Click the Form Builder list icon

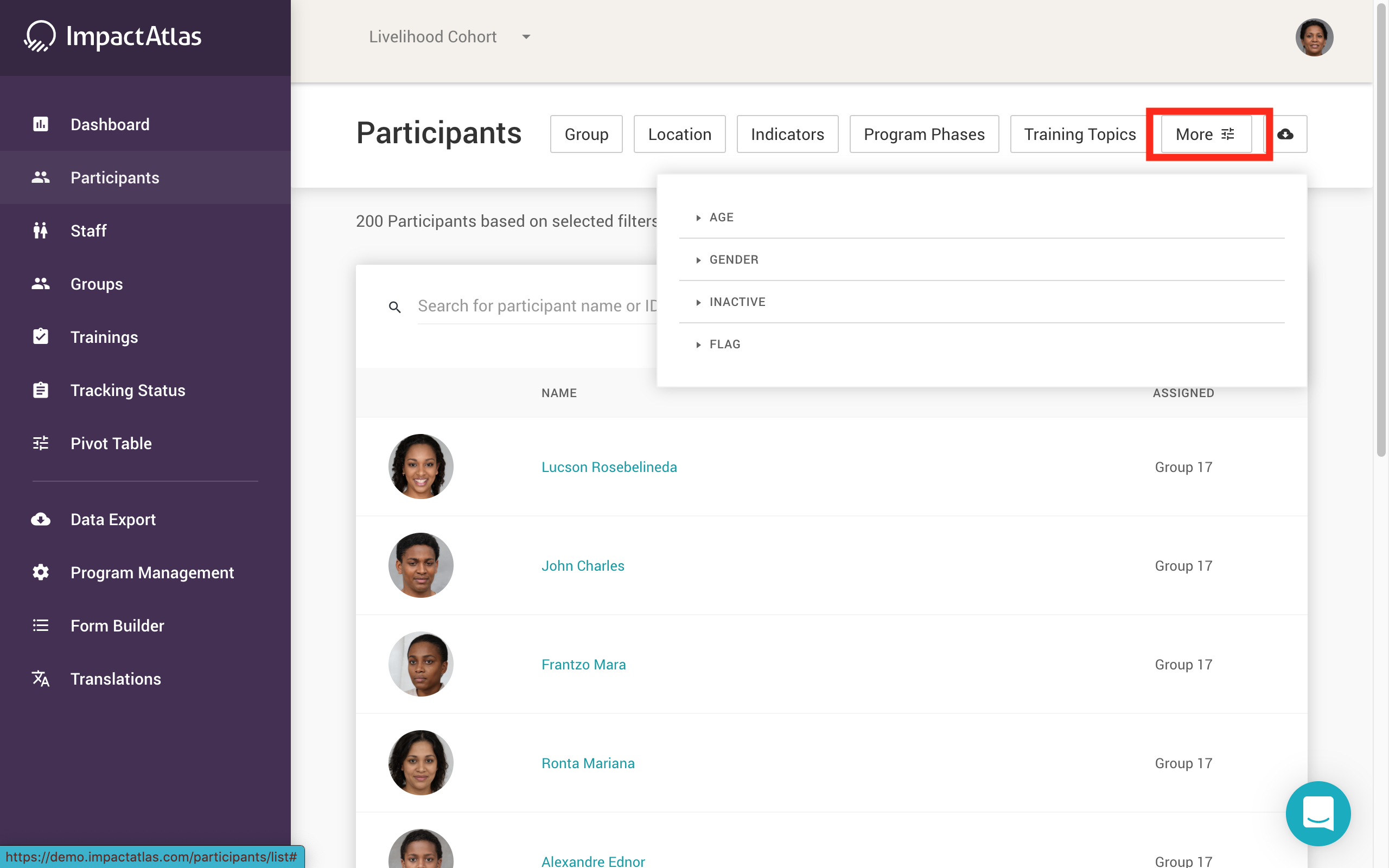(x=40, y=625)
